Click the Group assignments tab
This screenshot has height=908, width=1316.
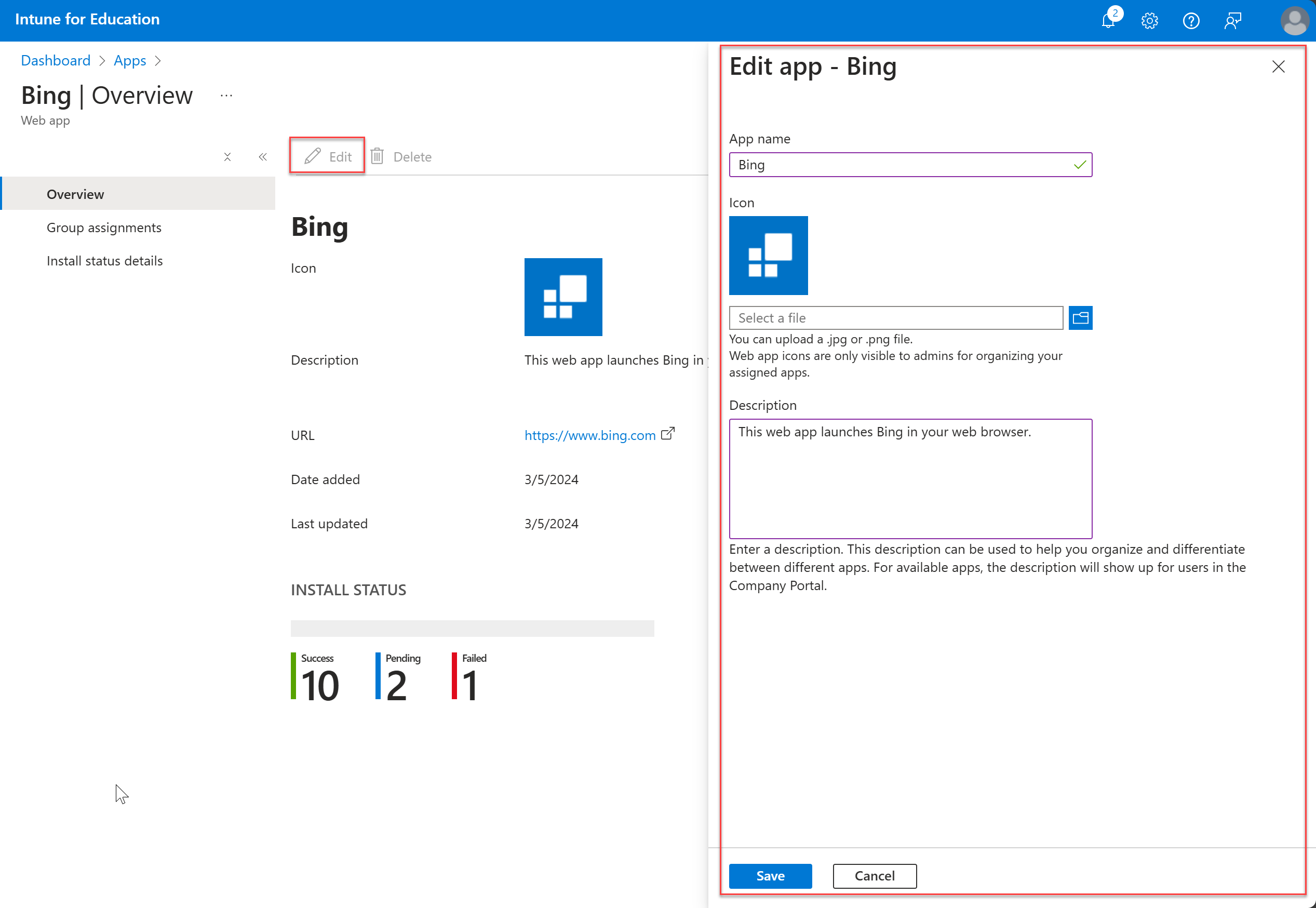pos(104,227)
